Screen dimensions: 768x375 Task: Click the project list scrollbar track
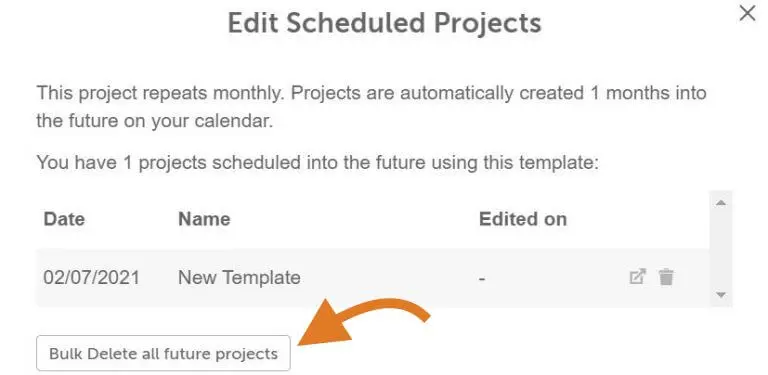click(720, 249)
